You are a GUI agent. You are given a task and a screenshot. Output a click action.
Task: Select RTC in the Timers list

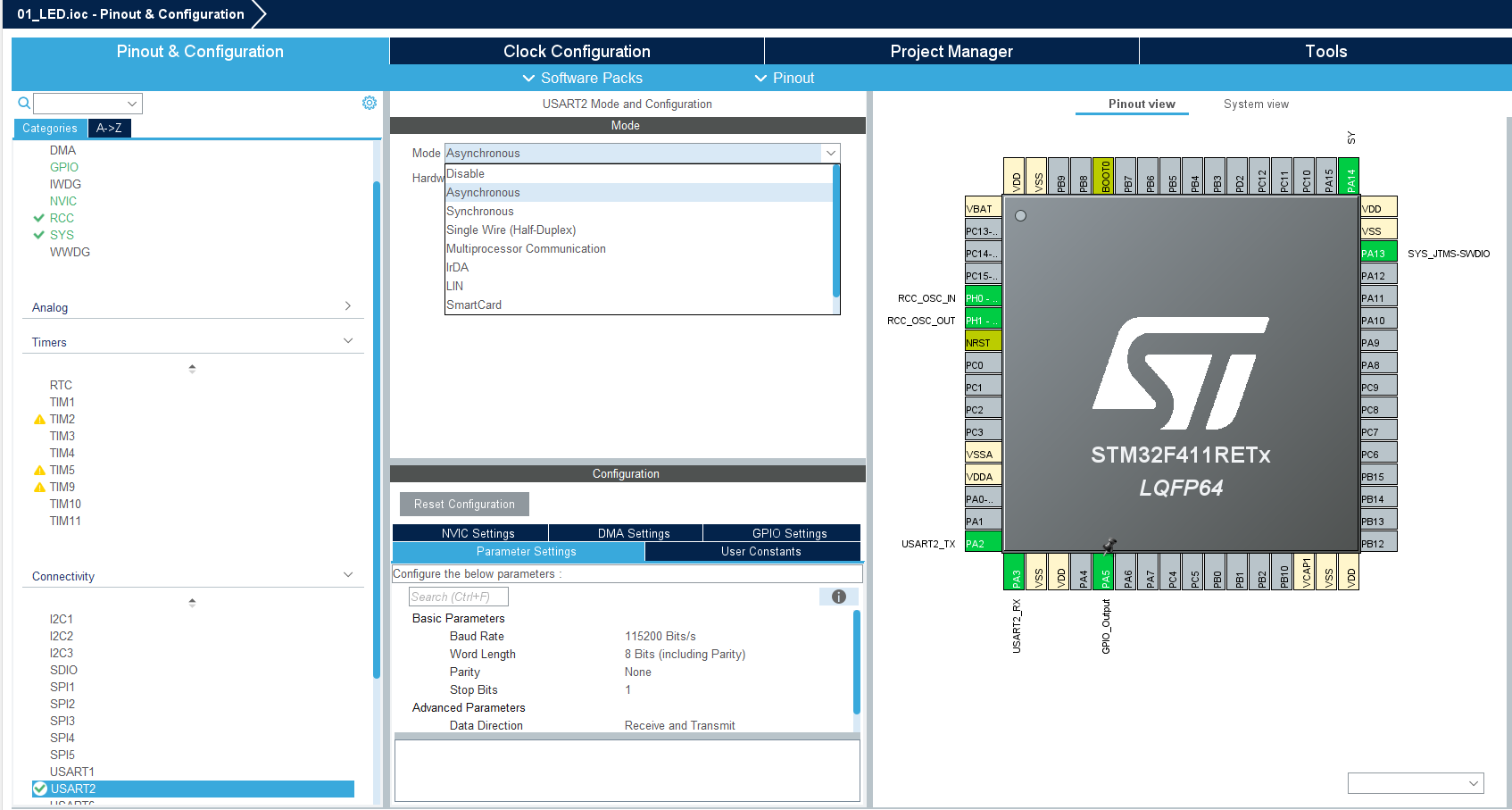tap(61, 385)
